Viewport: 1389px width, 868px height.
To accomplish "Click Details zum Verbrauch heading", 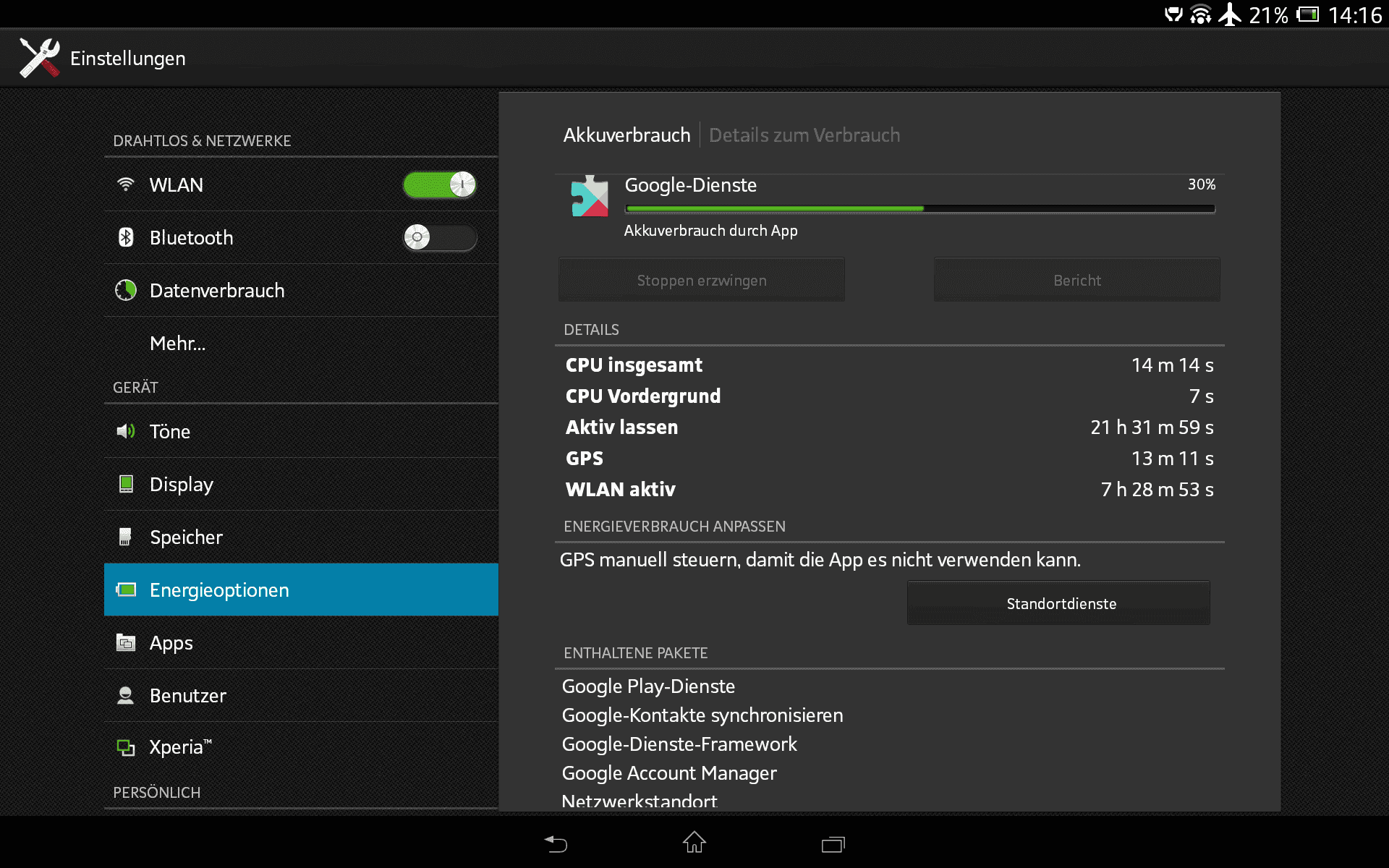I will (x=804, y=135).
